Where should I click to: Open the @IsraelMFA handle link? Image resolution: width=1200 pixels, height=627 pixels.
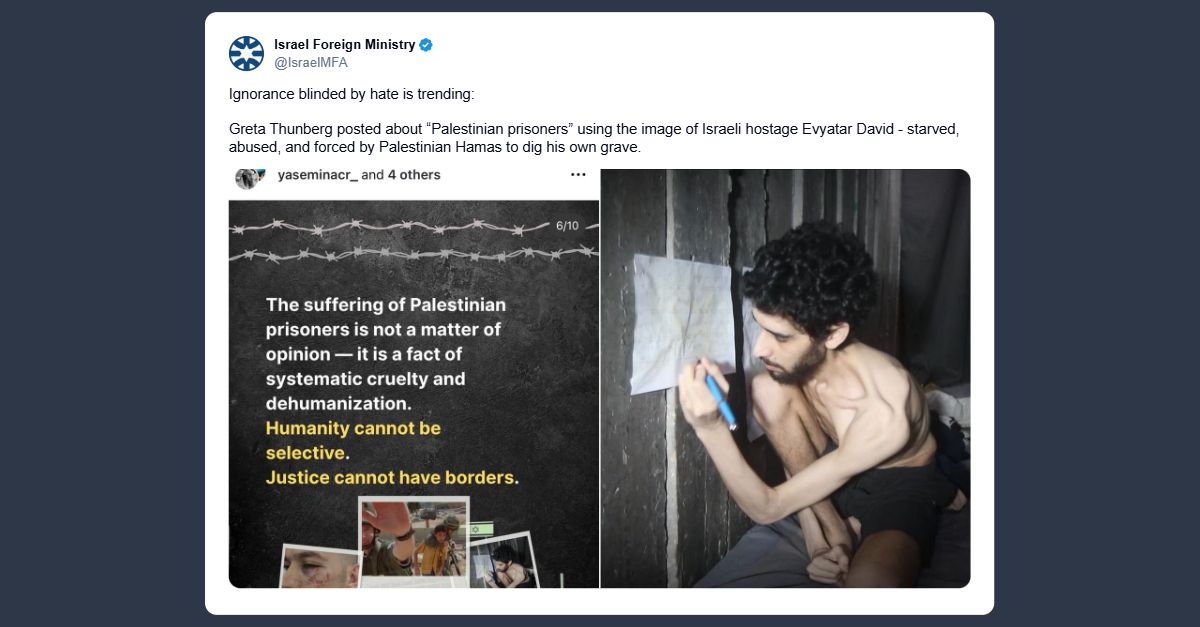click(311, 62)
